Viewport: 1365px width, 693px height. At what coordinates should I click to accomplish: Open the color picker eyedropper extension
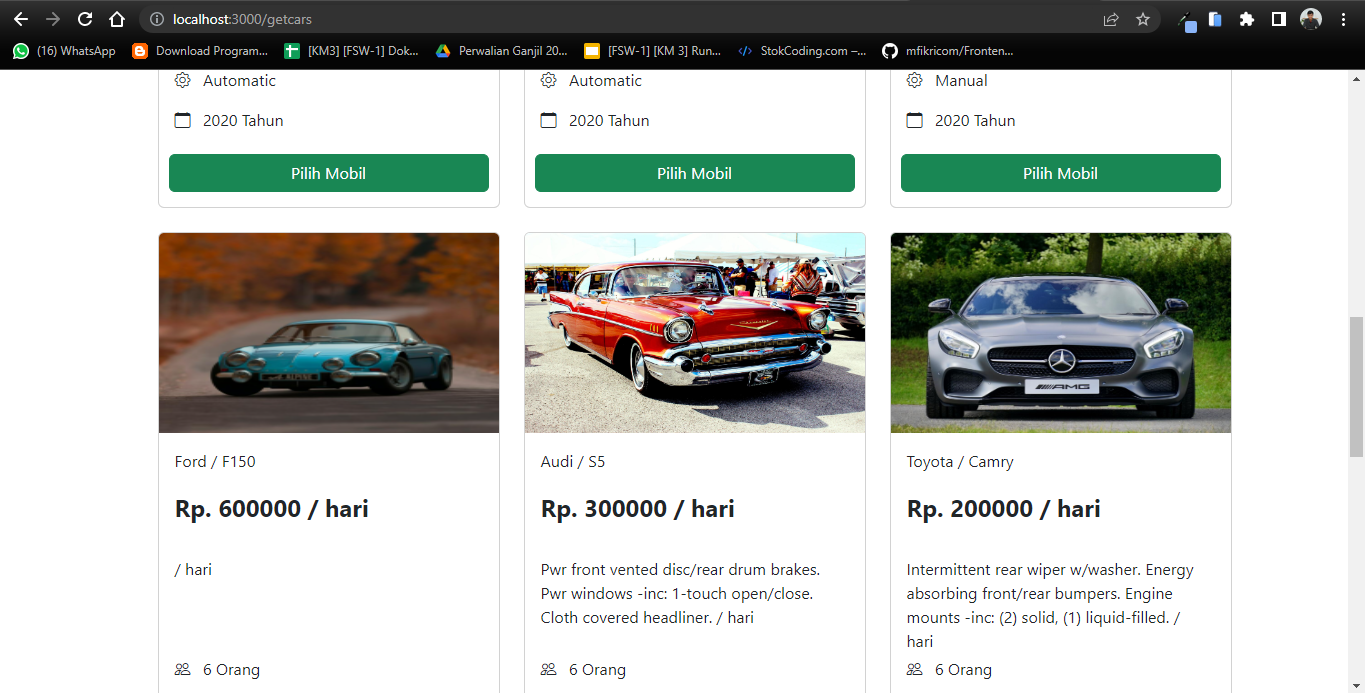pyautogui.click(x=1185, y=20)
